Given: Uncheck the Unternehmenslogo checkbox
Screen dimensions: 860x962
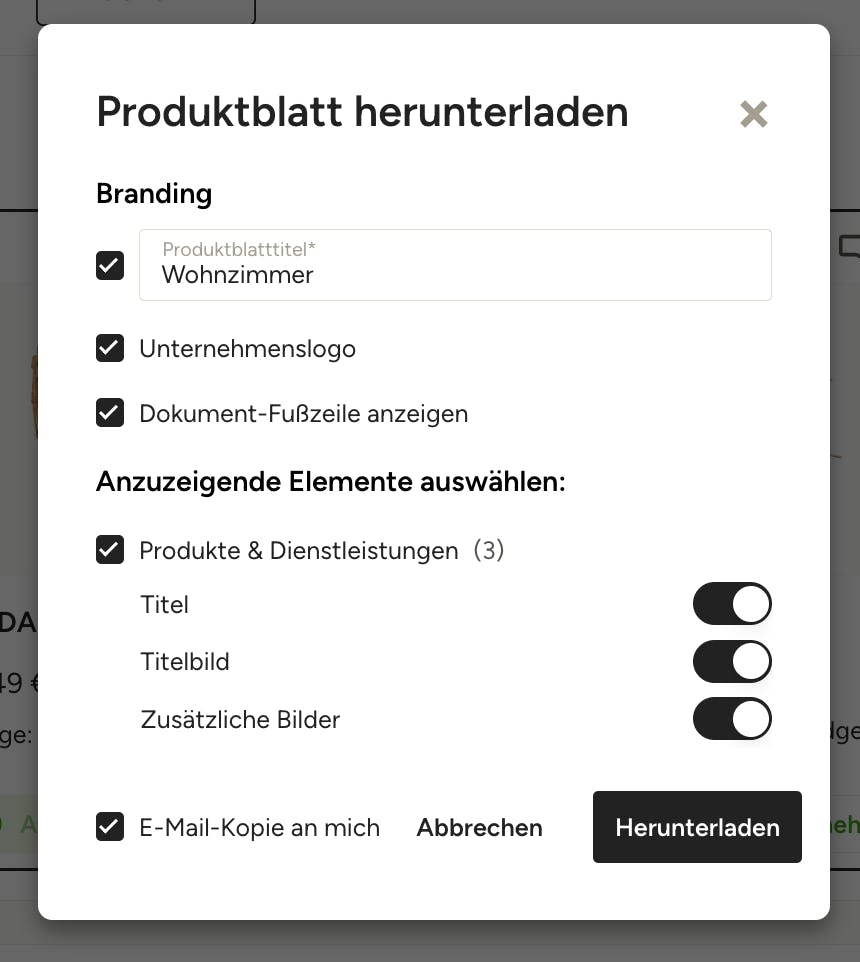Looking at the screenshot, I should tap(110, 348).
